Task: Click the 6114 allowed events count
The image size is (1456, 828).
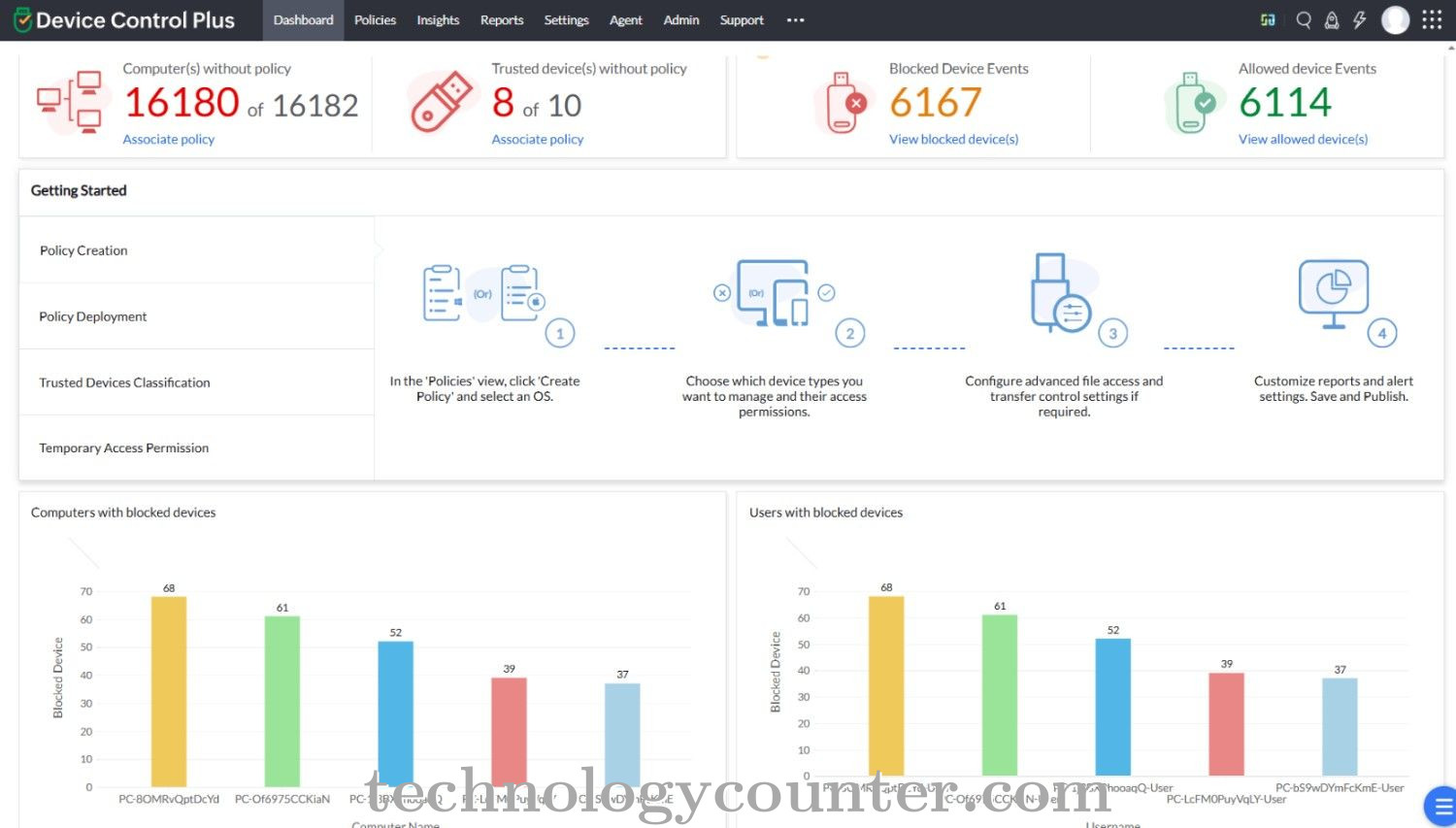Action: click(1285, 102)
